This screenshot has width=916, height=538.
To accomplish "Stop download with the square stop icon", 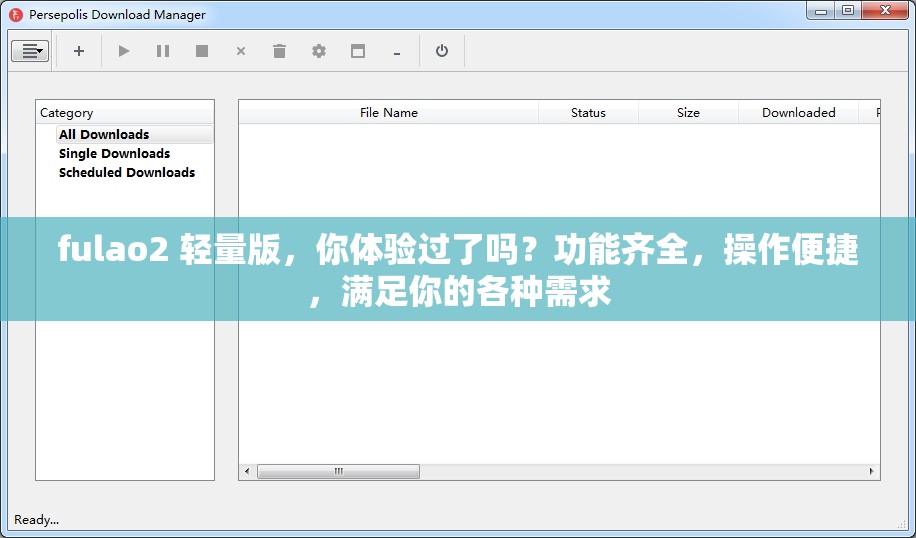I will pos(202,51).
